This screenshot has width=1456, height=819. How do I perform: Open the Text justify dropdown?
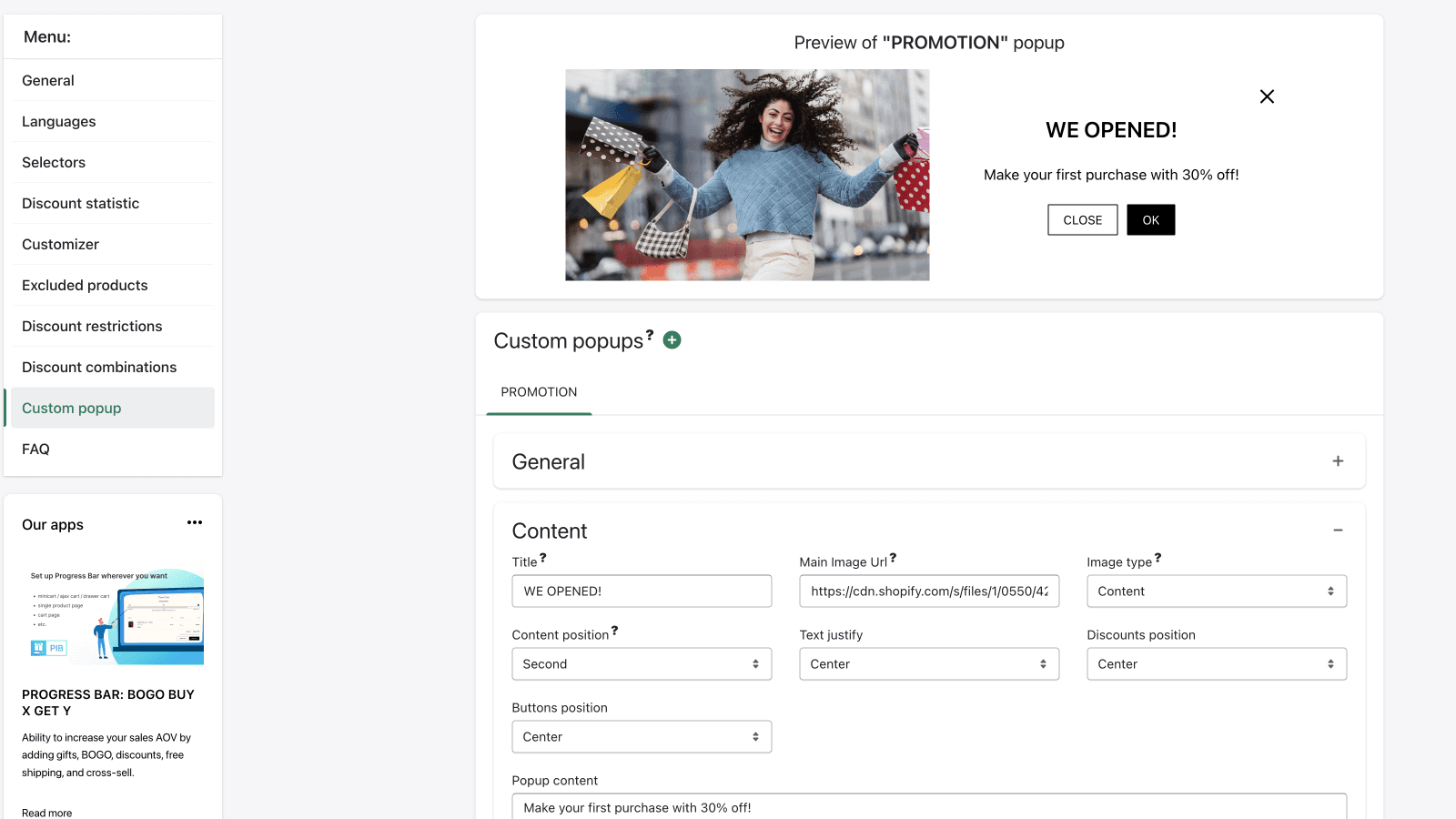coord(928,663)
